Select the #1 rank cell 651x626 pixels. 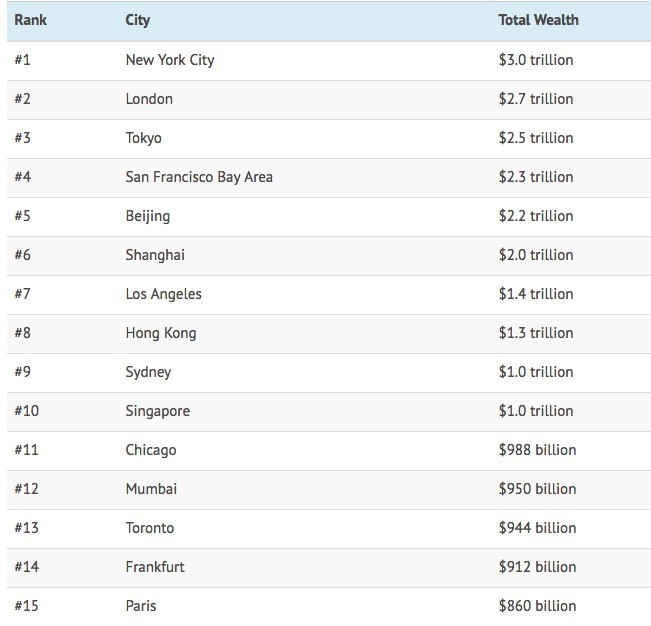pos(22,60)
